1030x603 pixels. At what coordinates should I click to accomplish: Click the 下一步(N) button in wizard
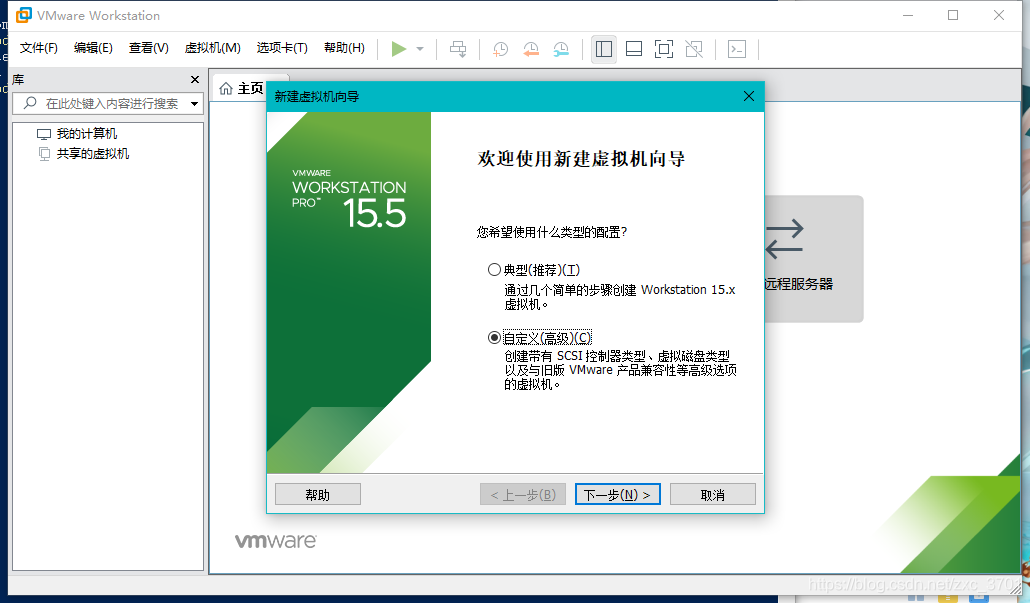point(617,493)
